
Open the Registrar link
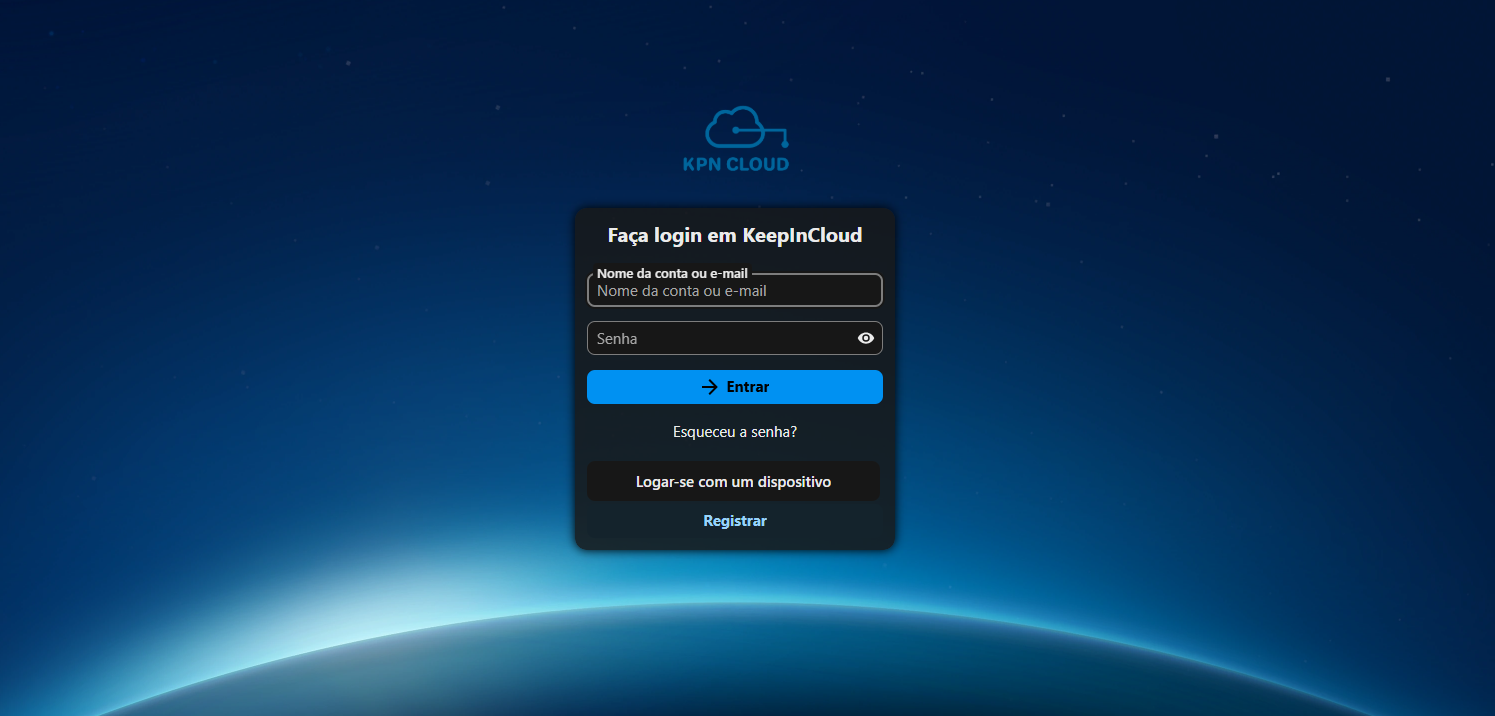click(x=735, y=521)
